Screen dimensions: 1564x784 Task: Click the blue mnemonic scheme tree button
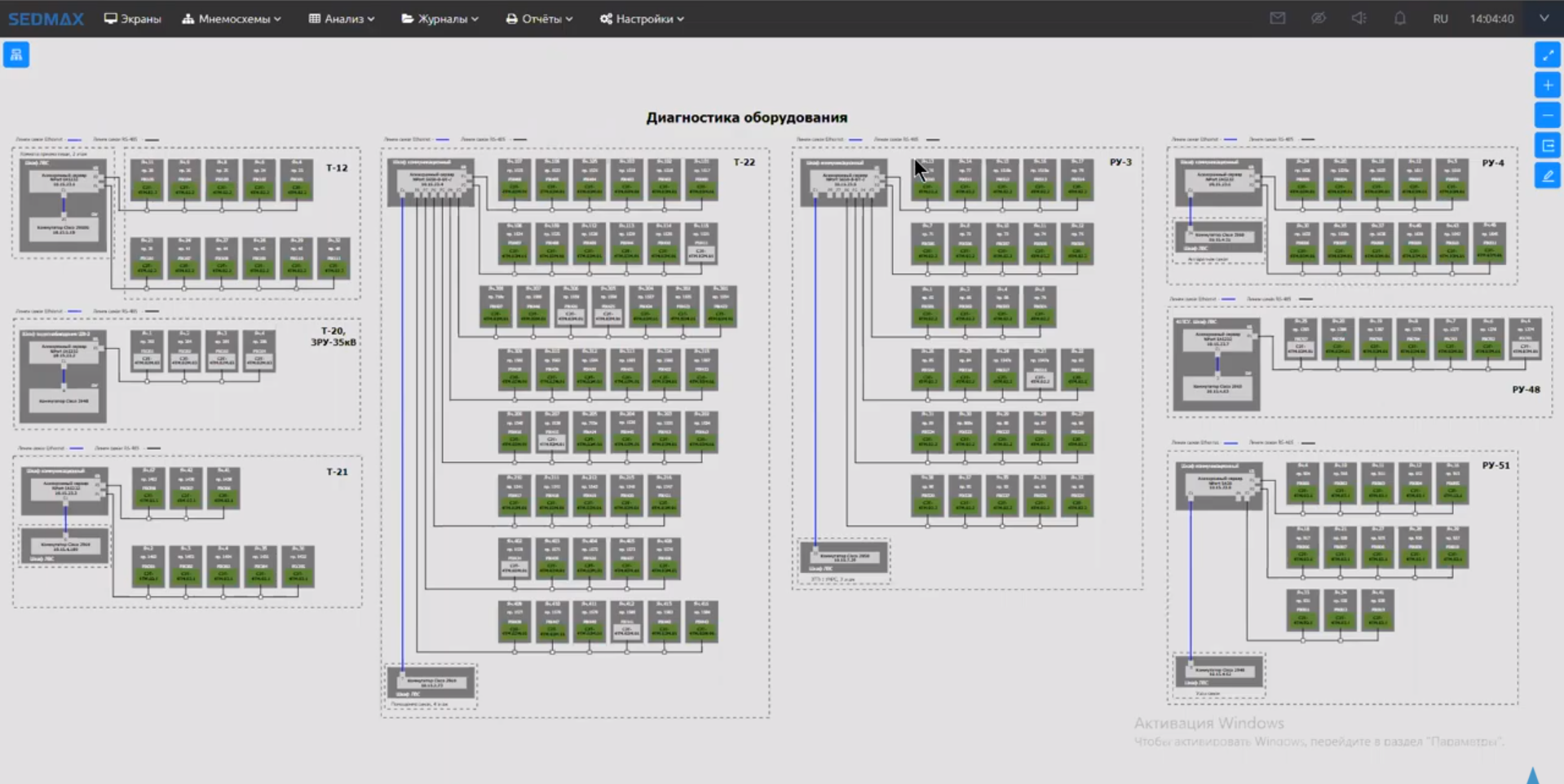pyautogui.click(x=16, y=55)
